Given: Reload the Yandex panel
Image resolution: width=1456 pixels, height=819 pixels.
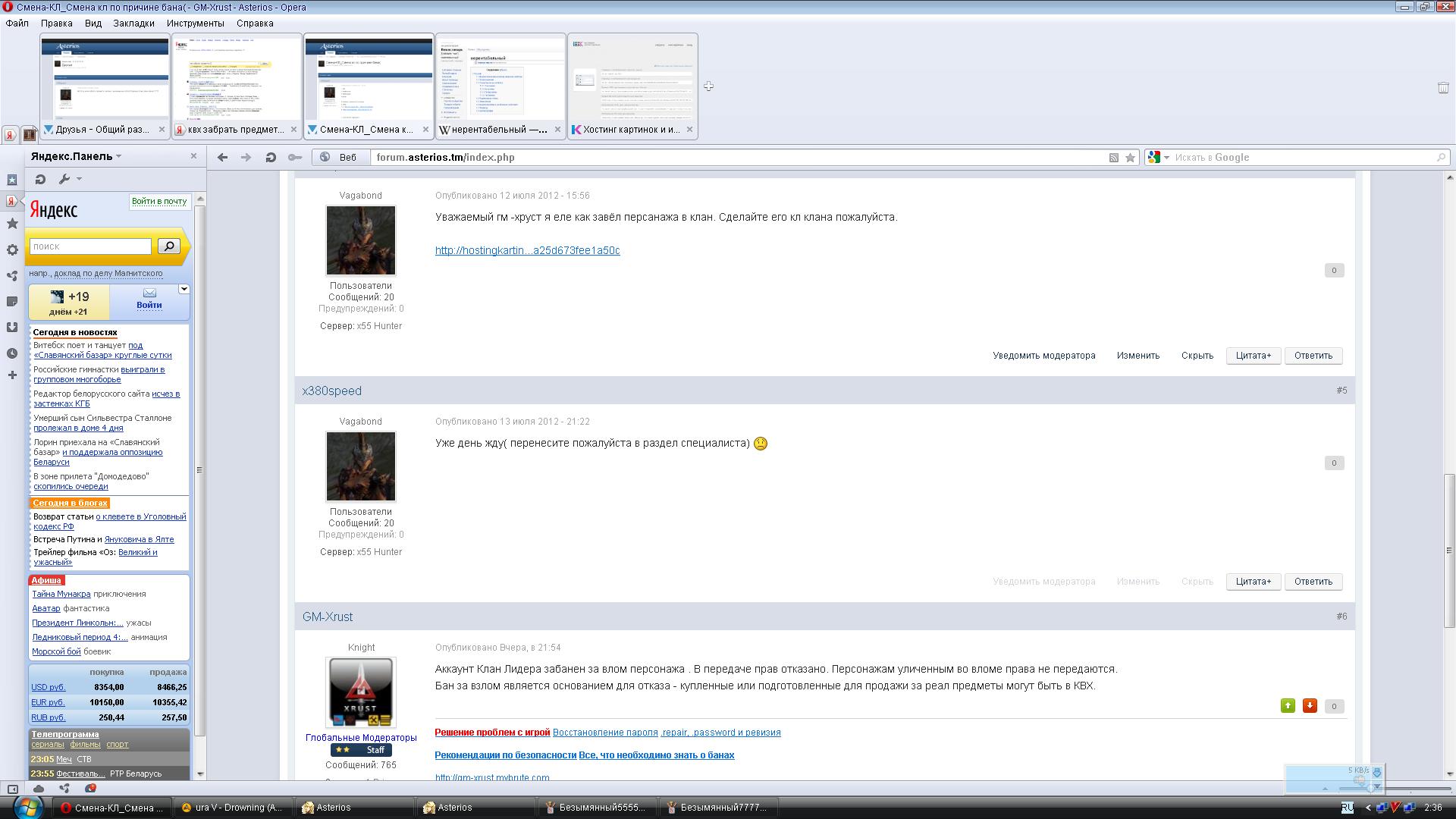Looking at the screenshot, I should [41, 179].
